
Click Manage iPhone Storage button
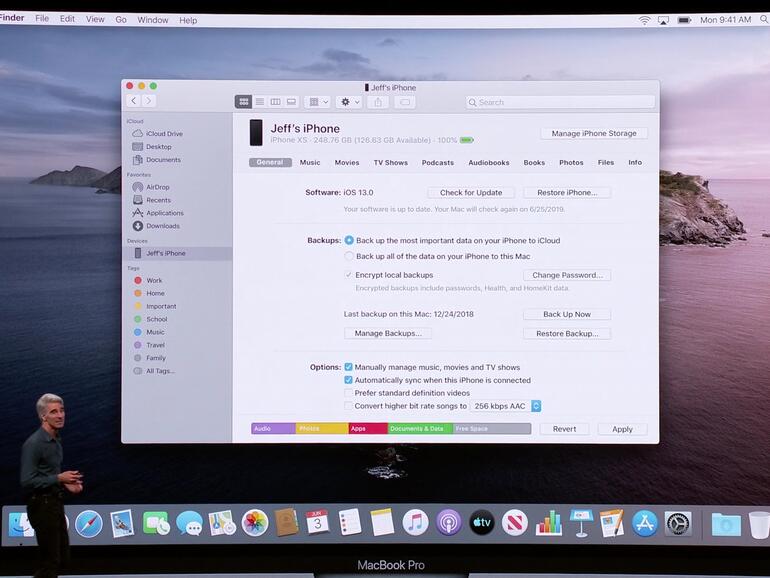(x=594, y=133)
